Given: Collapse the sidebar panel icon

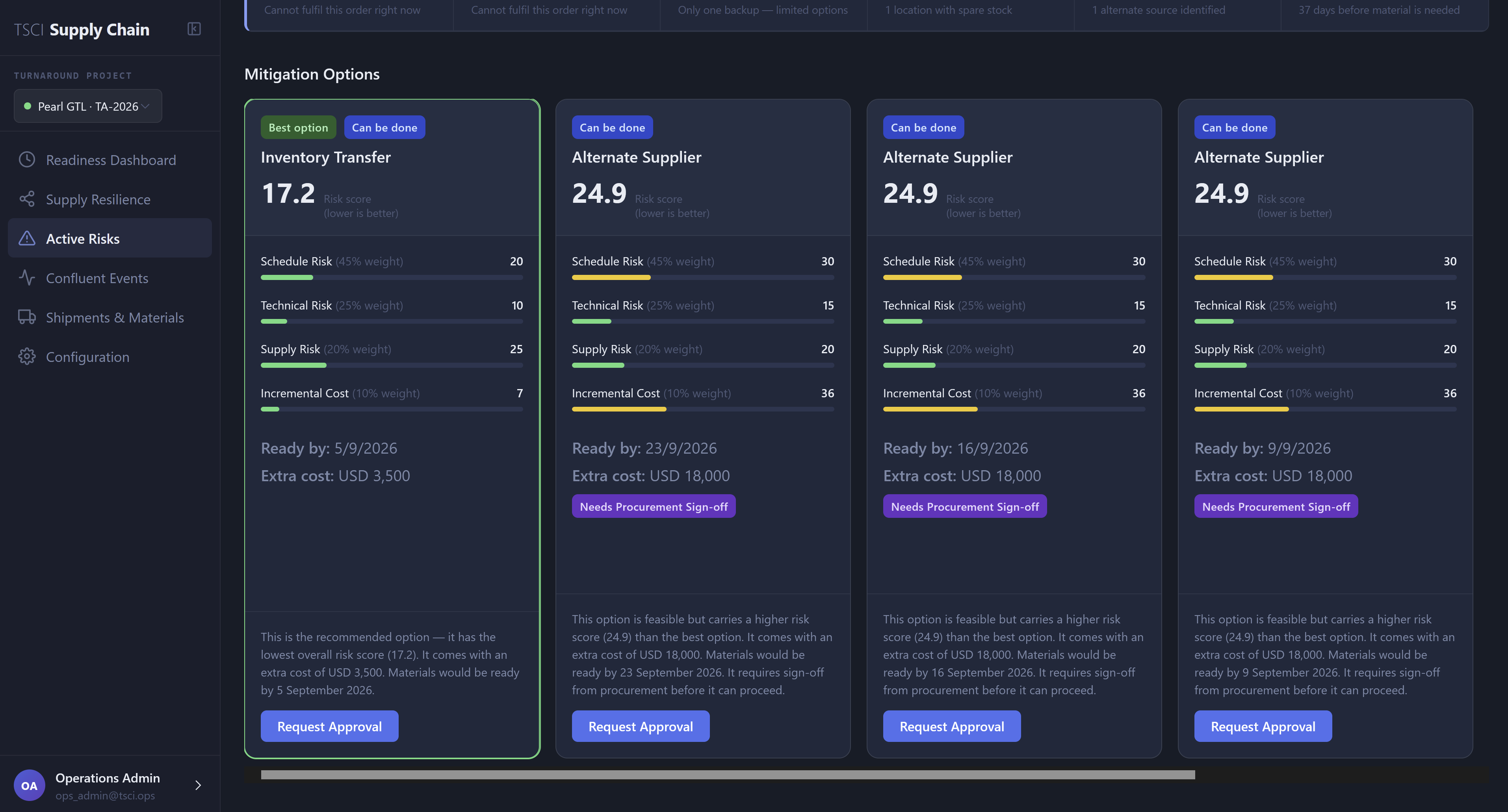Looking at the screenshot, I should (194, 29).
